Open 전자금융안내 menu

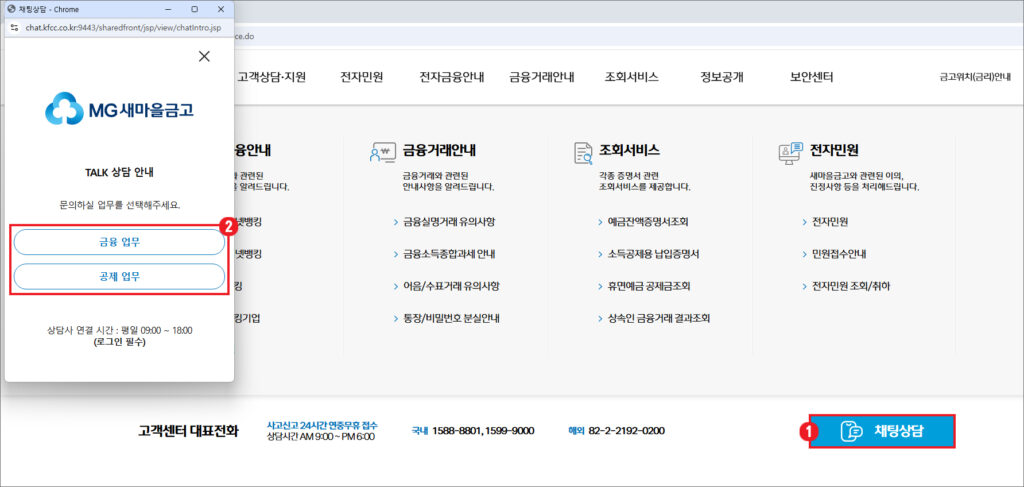tap(451, 77)
